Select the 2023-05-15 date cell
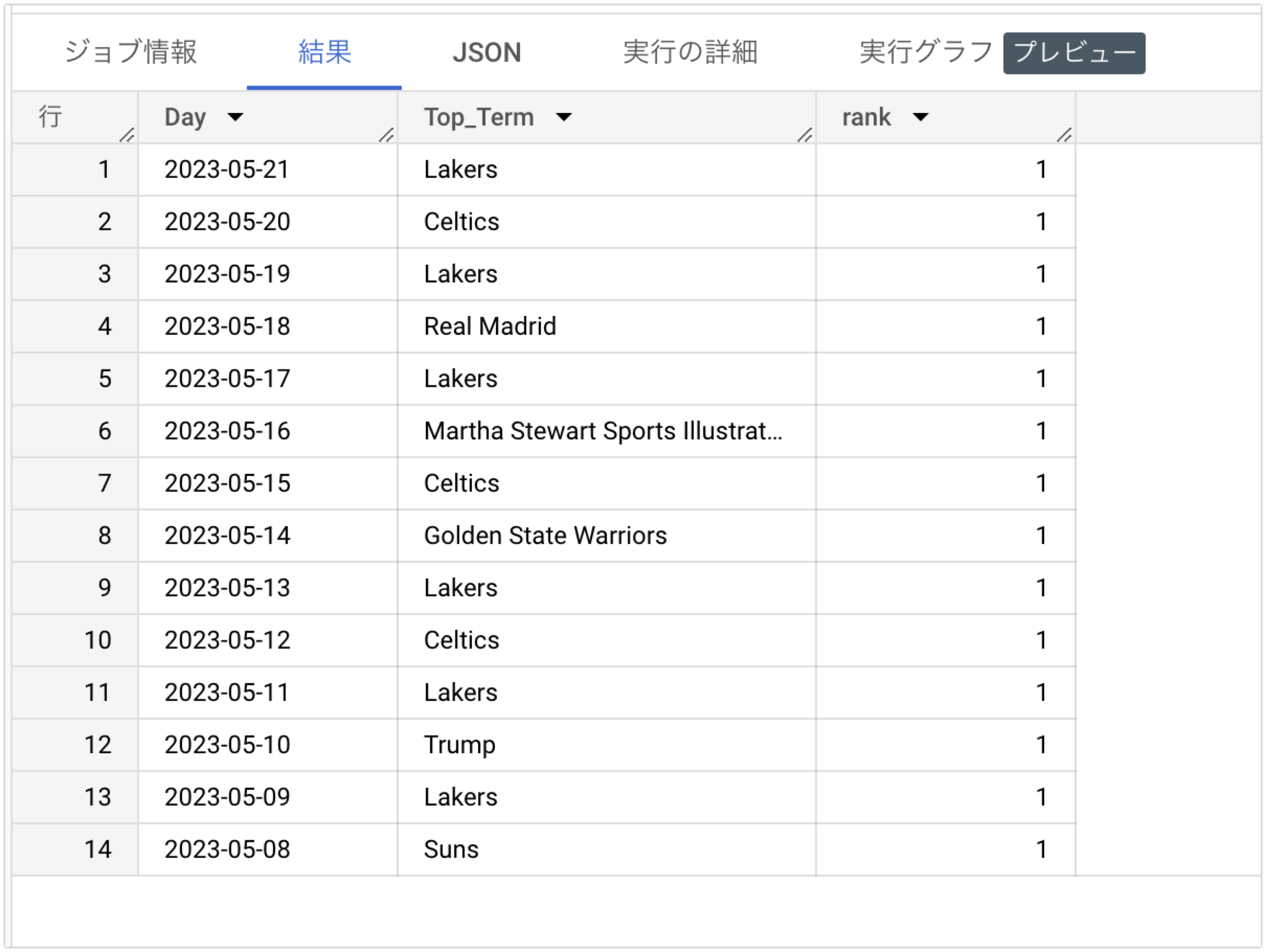This screenshot has height=952, width=1266. (x=268, y=483)
